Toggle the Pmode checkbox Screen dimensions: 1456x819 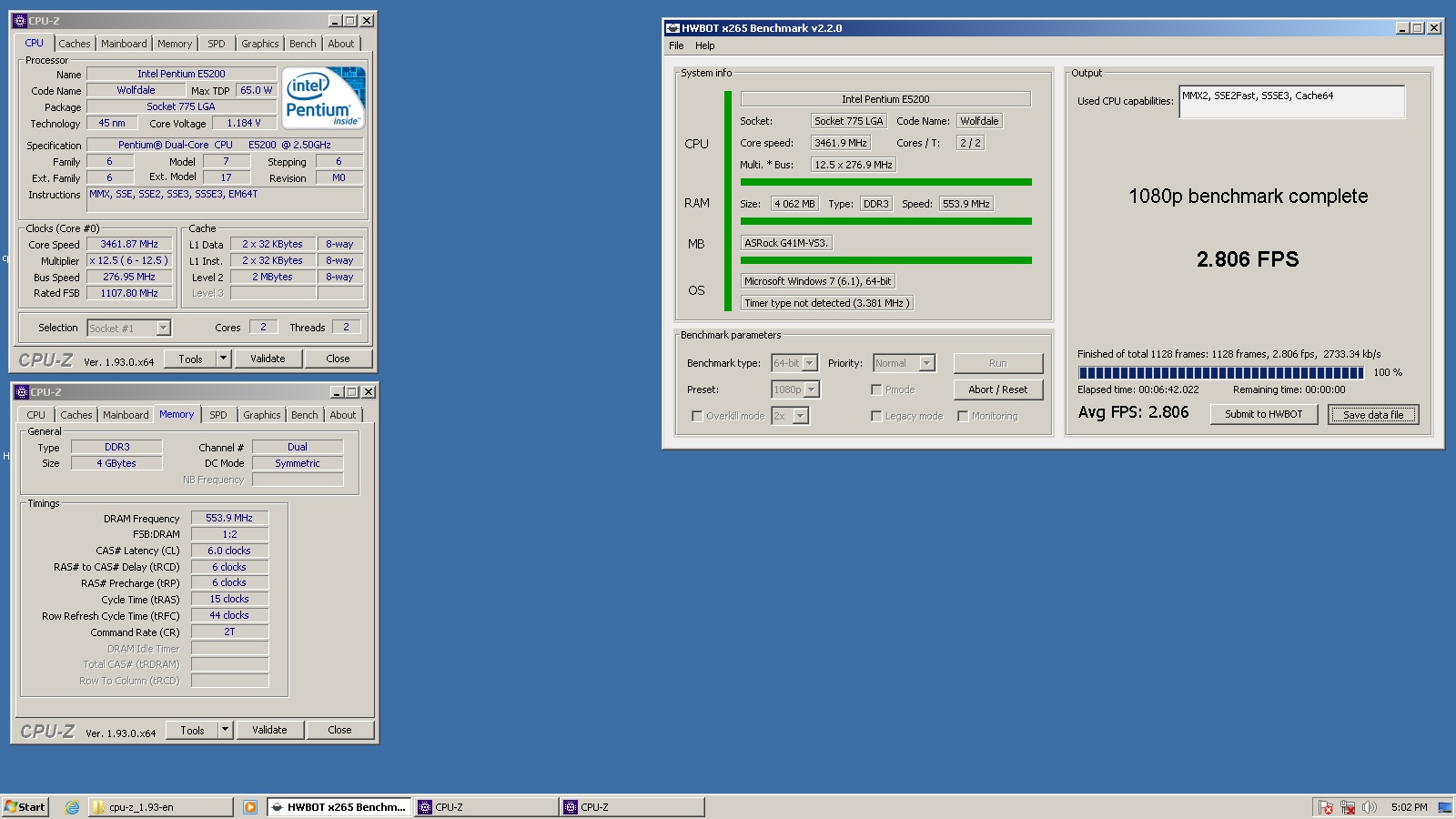click(x=876, y=389)
